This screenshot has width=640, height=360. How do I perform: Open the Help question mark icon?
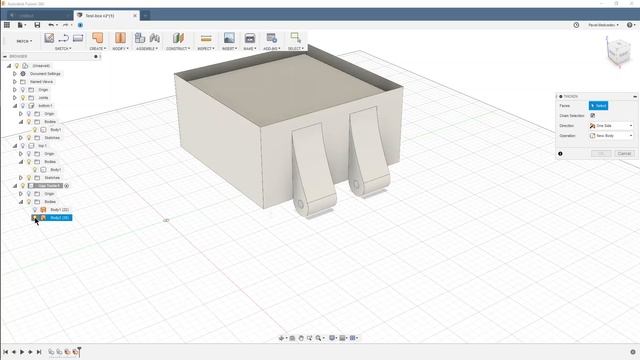pyautogui.click(x=630, y=25)
